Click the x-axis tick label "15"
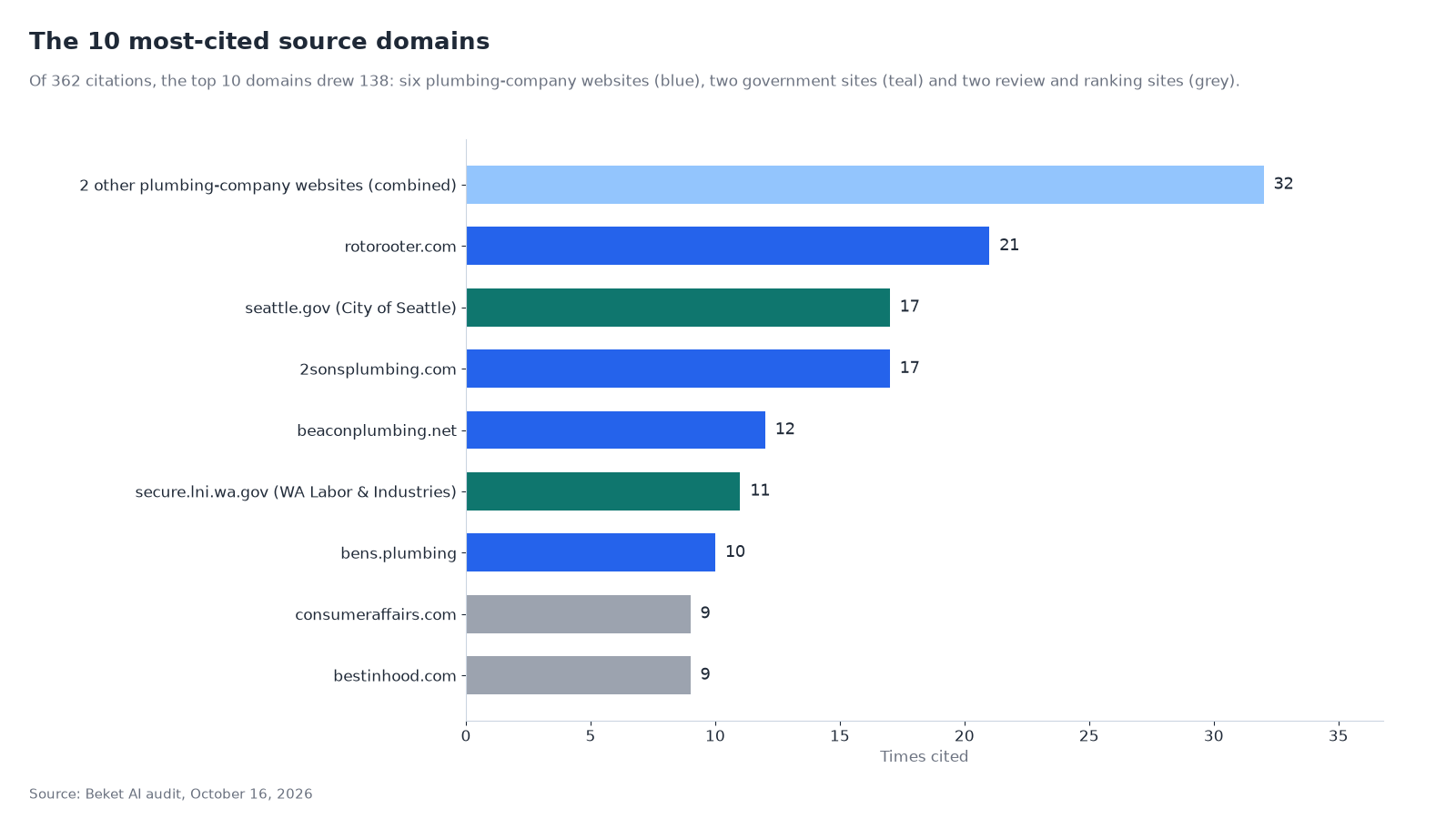The height and width of the screenshot is (819, 1456). pyautogui.click(x=840, y=736)
